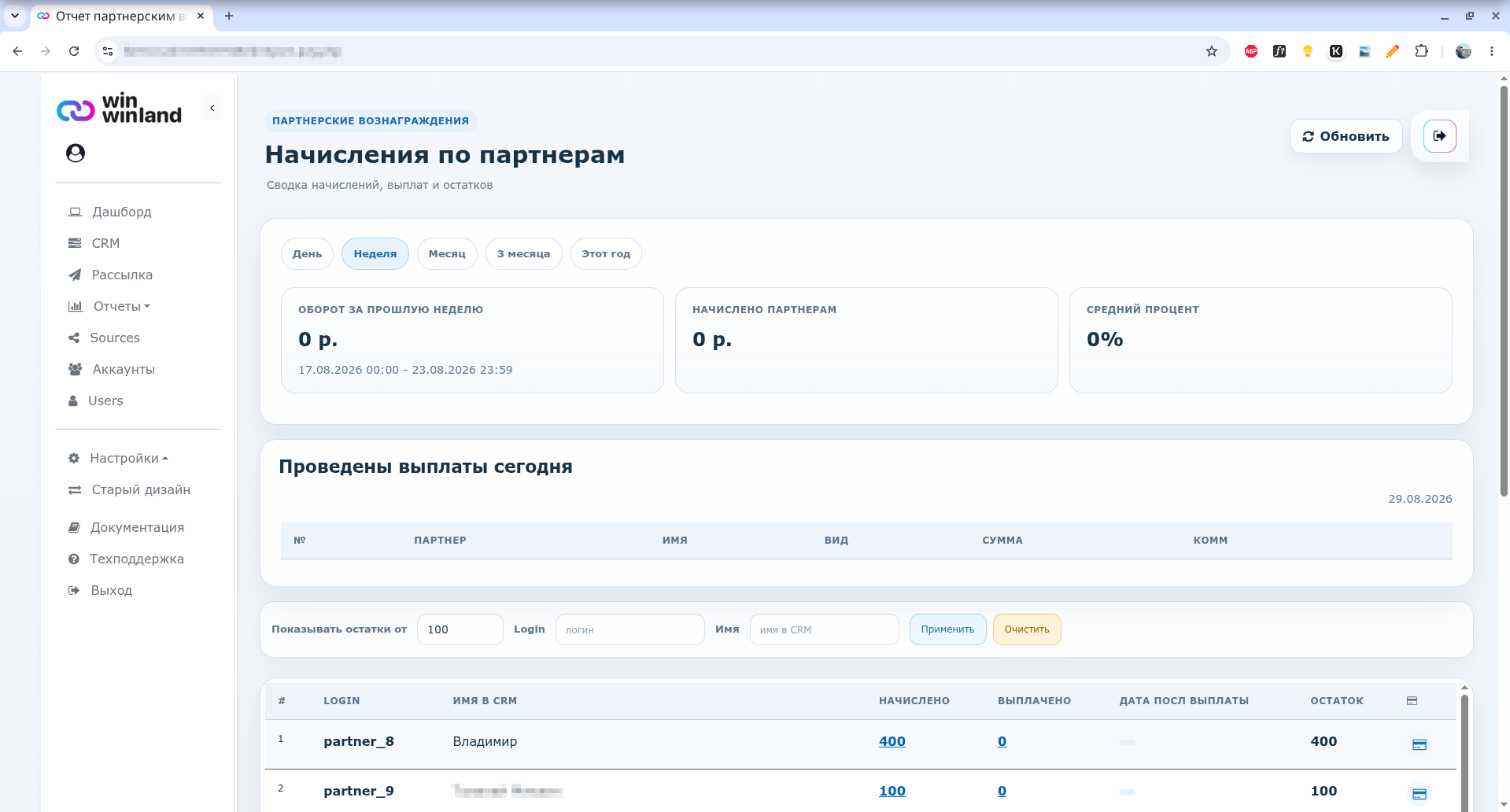The height and width of the screenshot is (812, 1510).
Task: Click the Обновить refresh button
Action: tap(1346, 136)
